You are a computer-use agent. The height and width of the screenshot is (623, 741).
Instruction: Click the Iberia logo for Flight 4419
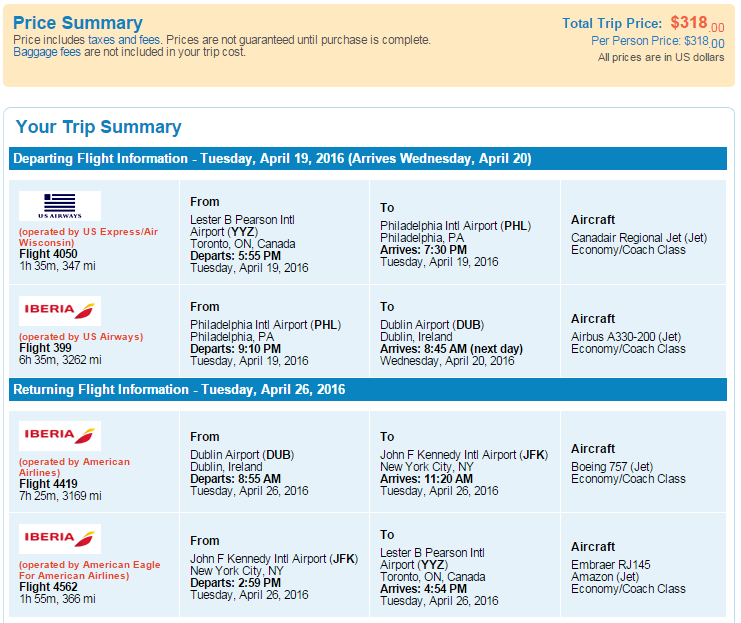[60, 435]
